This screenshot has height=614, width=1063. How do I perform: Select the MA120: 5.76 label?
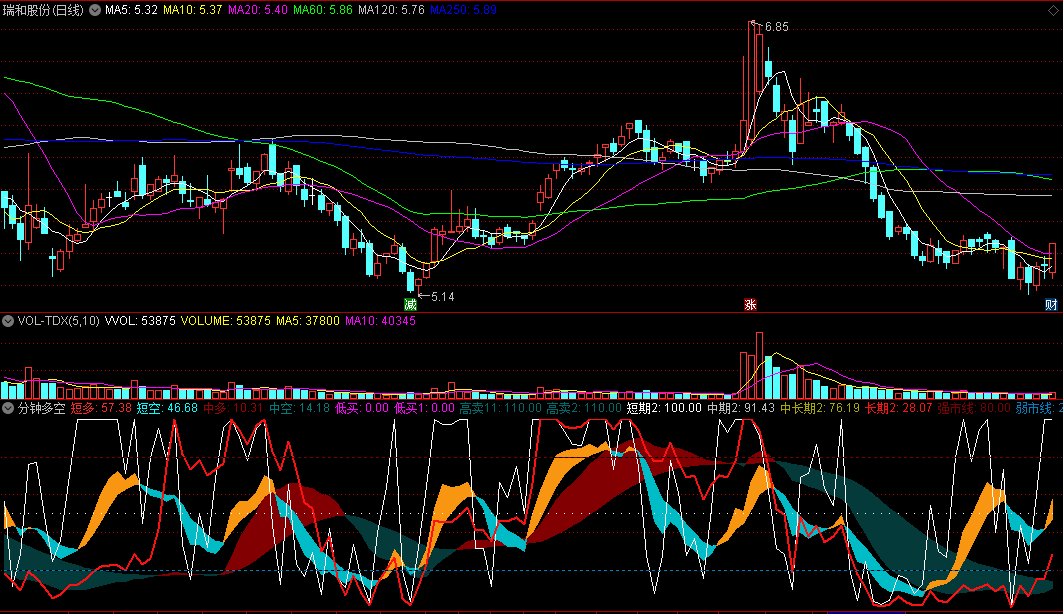391,10
